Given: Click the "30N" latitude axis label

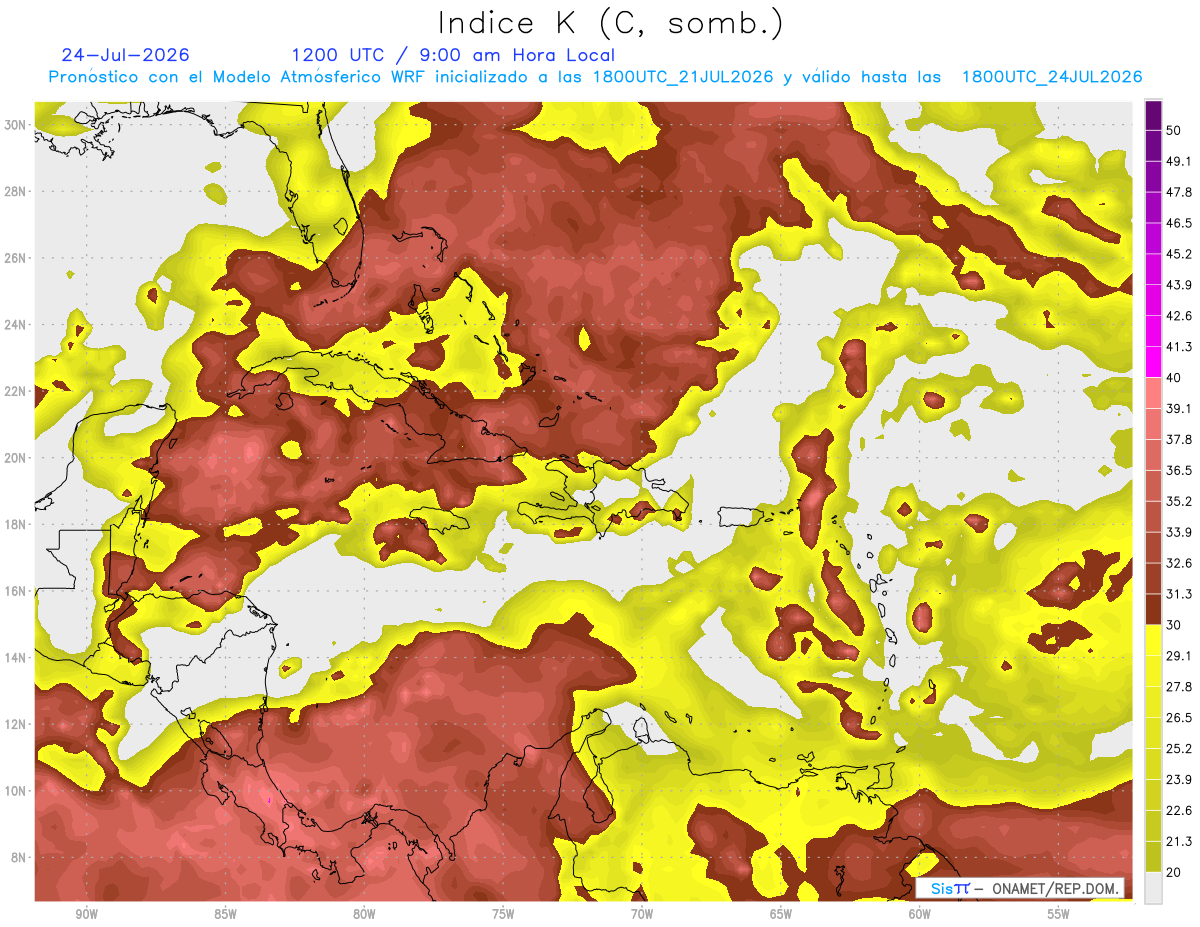Looking at the screenshot, I should [16, 124].
